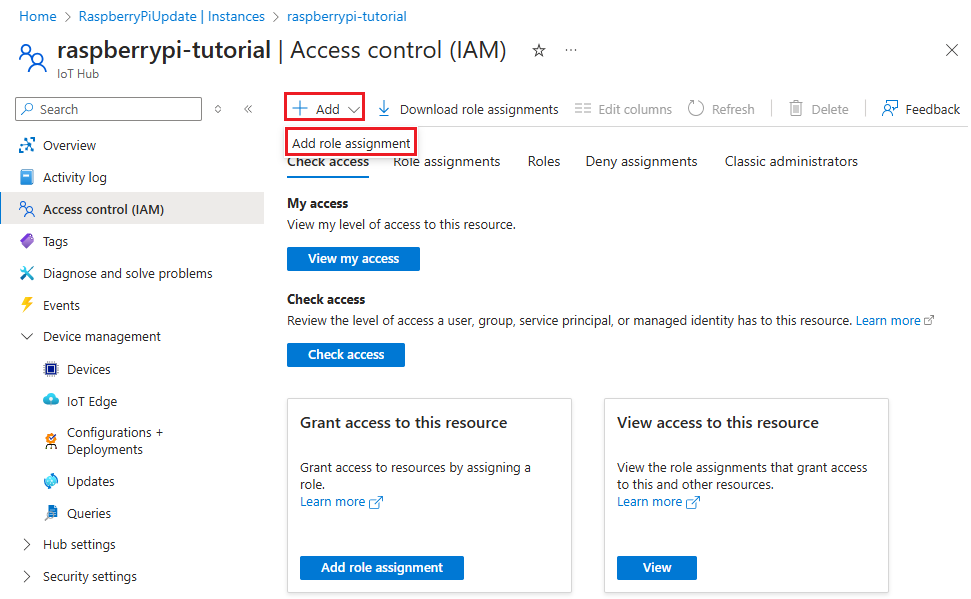Expand the Security settings section
The image size is (971, 599).
click(27, 576)
